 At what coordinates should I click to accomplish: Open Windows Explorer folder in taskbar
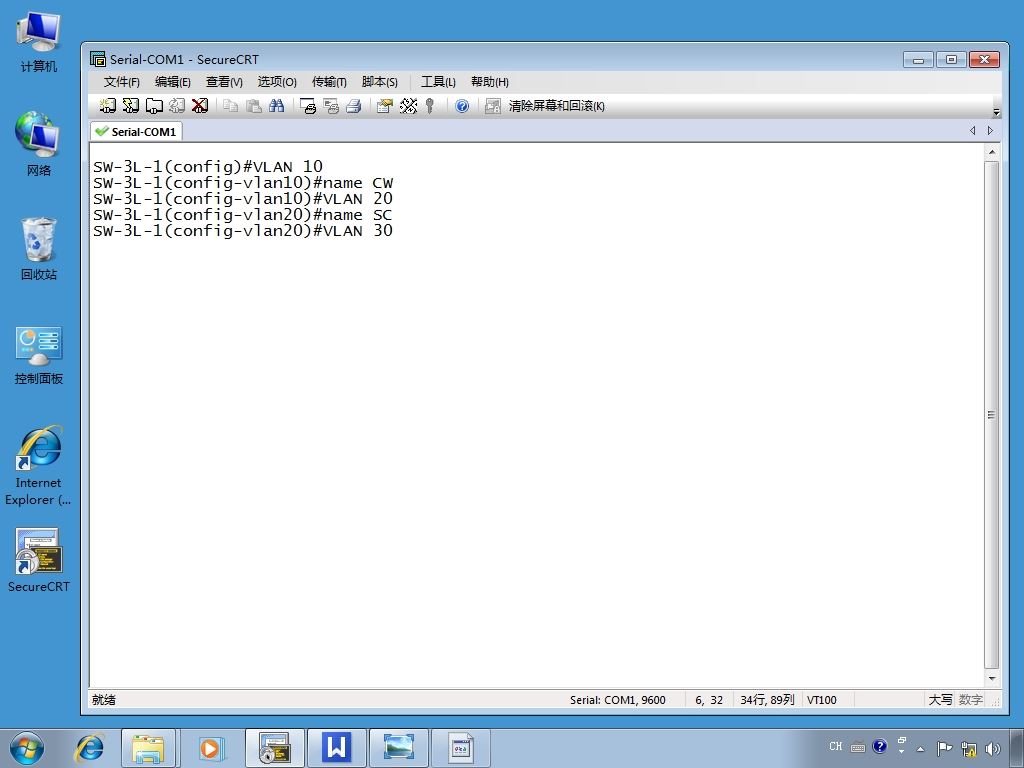coord(148,748)
